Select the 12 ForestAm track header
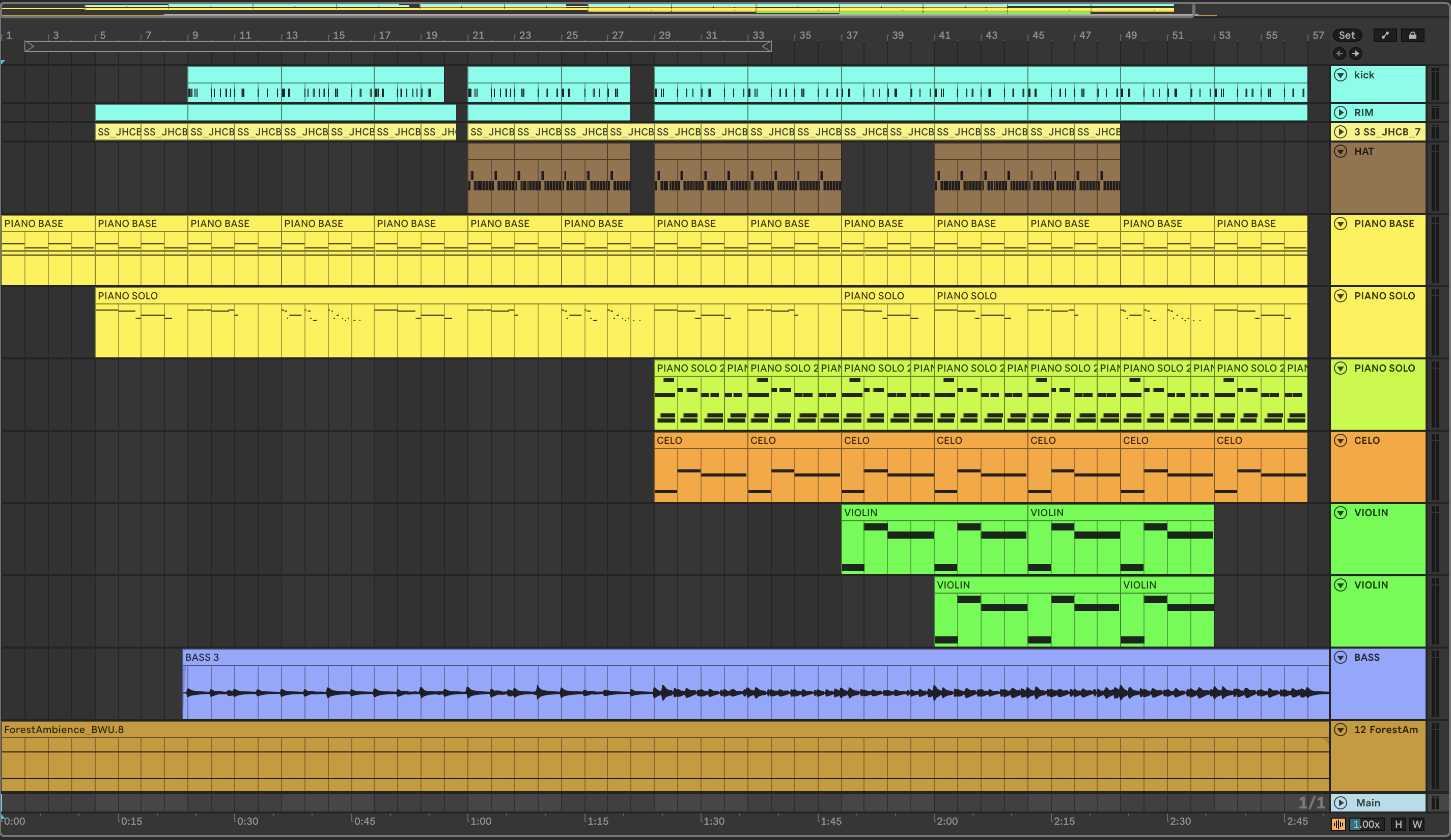This screenshot has width=1451, height=840. tap(1385, 730)
